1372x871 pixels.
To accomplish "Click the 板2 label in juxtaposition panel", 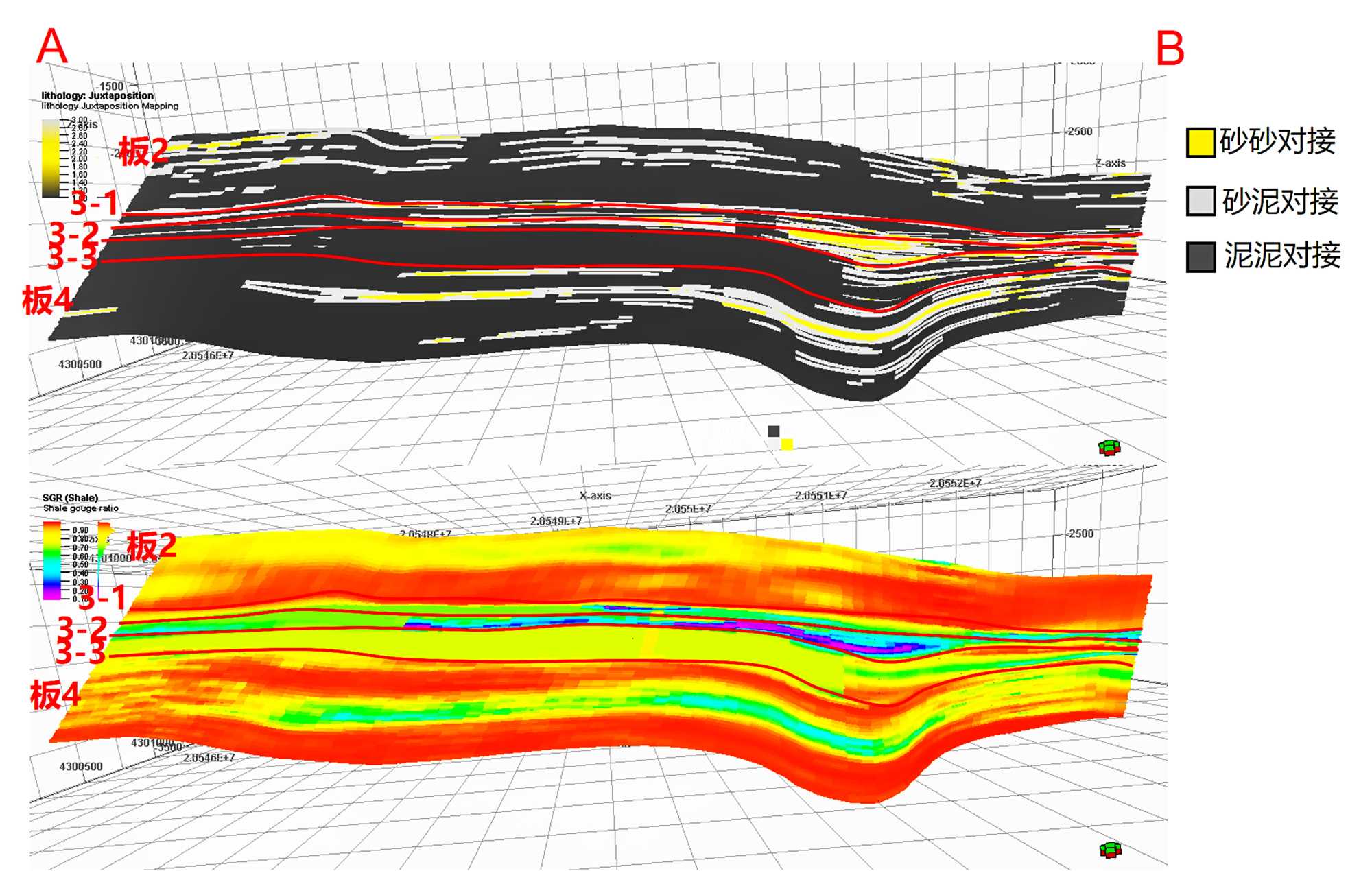I will pos(143,152).
